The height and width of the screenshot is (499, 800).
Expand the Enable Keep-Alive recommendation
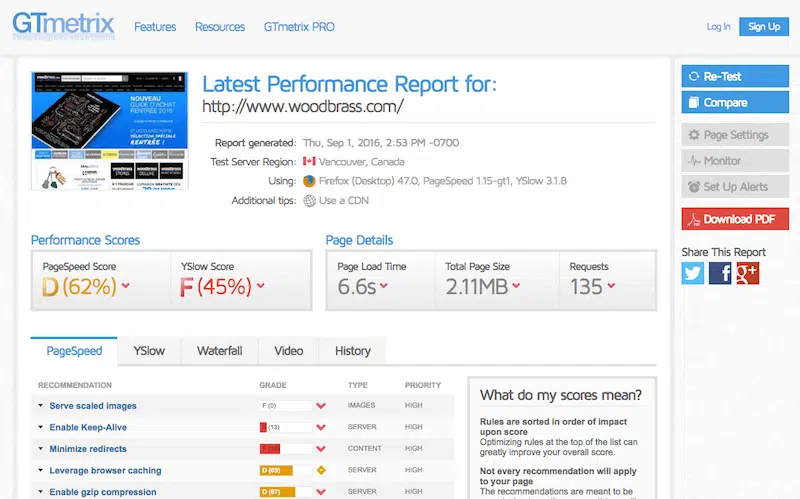click(41, 428)
